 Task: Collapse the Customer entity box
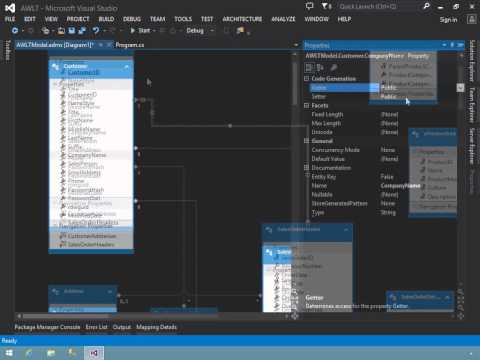point(127,67)
